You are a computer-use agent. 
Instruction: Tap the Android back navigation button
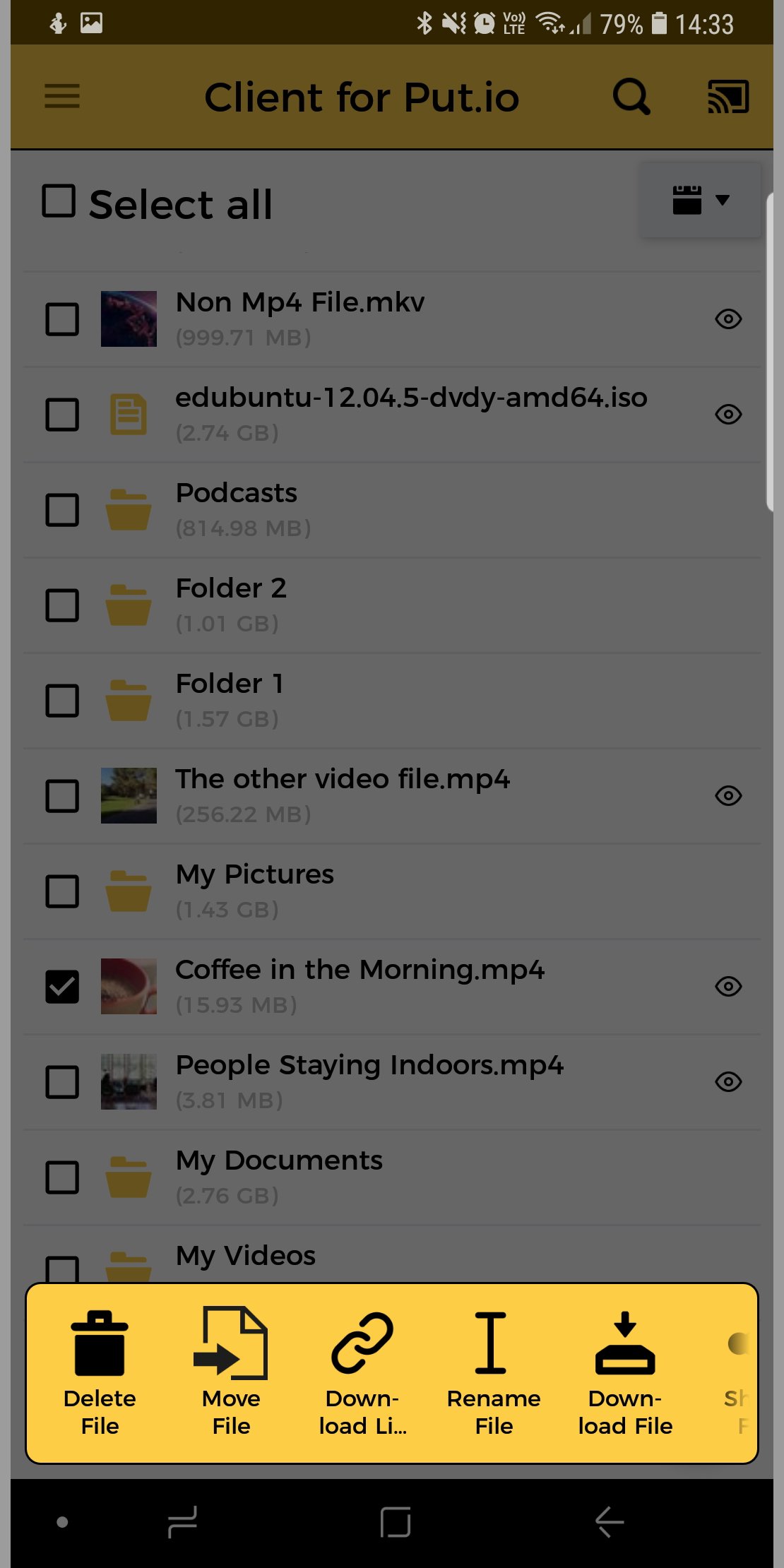click(x=609, y=1521)
